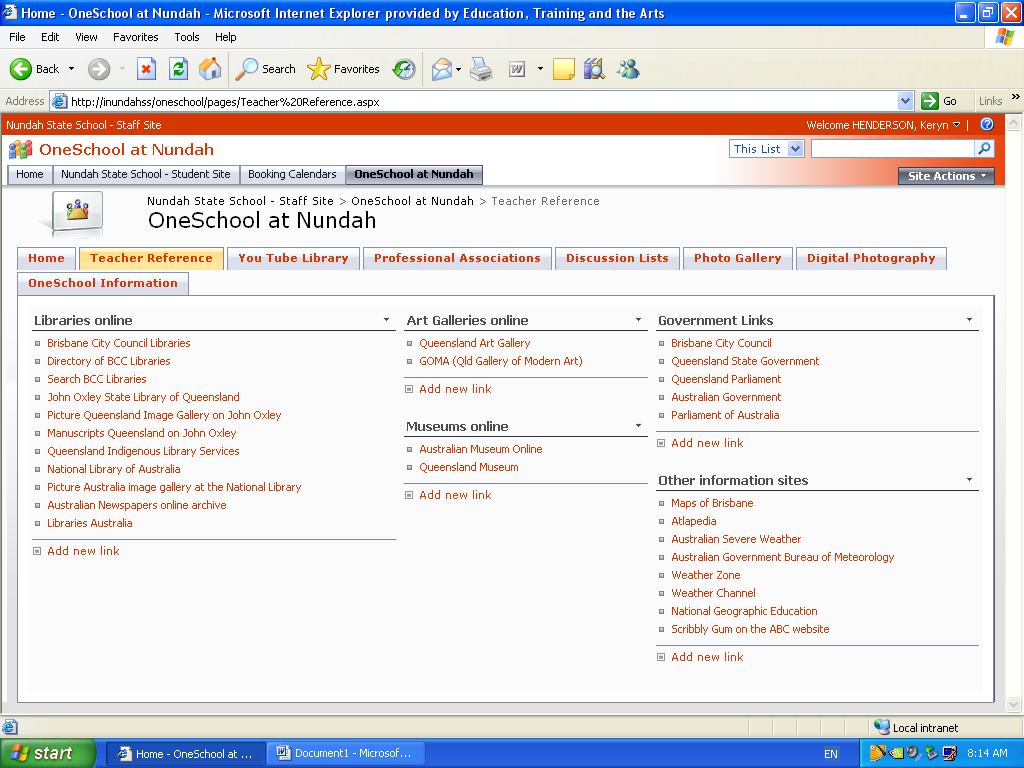The width and height of the screenshot is (1024, 768).
Task: Open Favorites star button
Action: click(344, 69)
